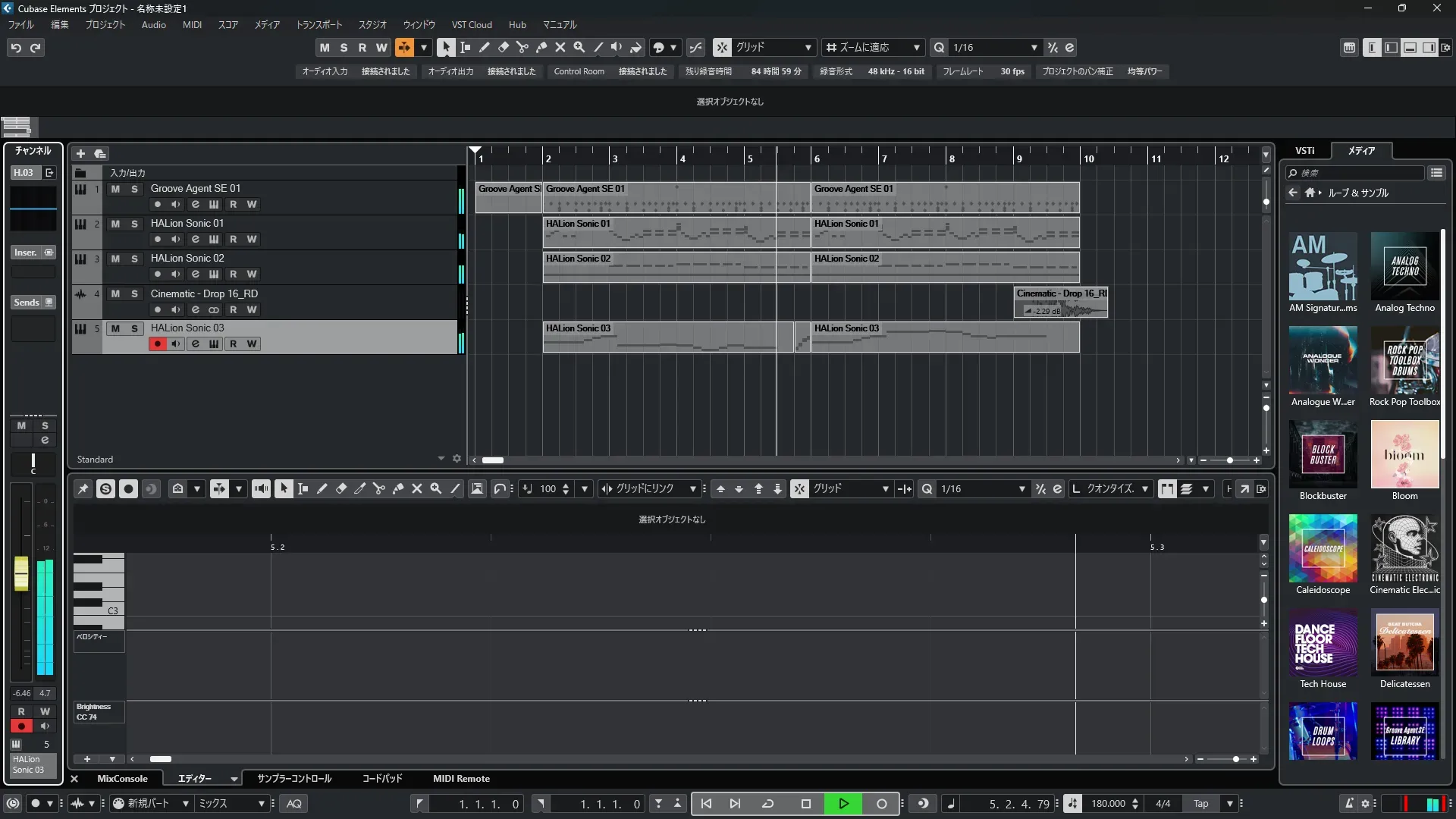Click the channel volume fader handle
The height and width of the screenshot is (819, 1456).
[21, 573]
